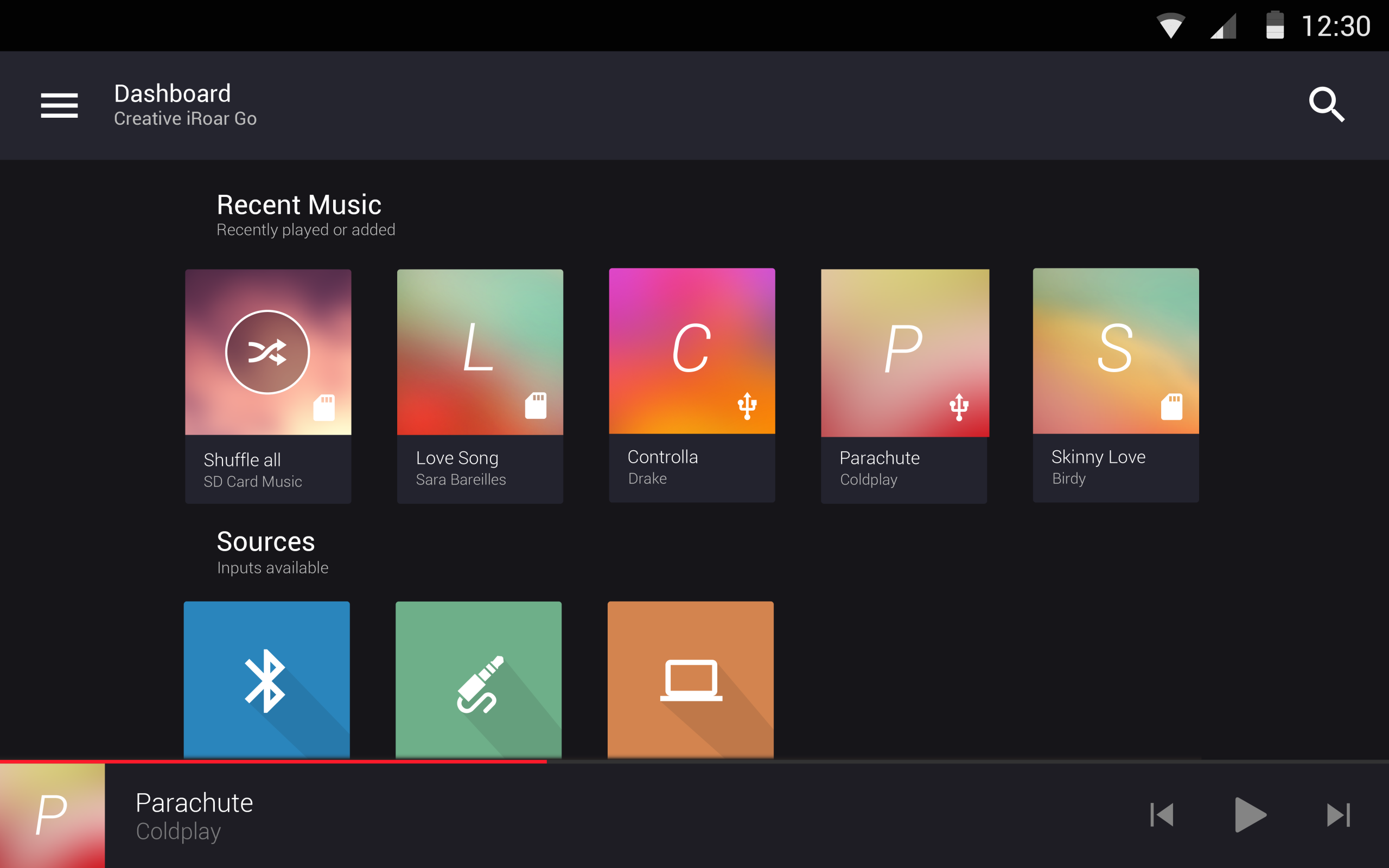The width and height of the screenshot is (1389, 868).
Task: Click the Inputs available subtitle
Action: click(x=272, y=568)
